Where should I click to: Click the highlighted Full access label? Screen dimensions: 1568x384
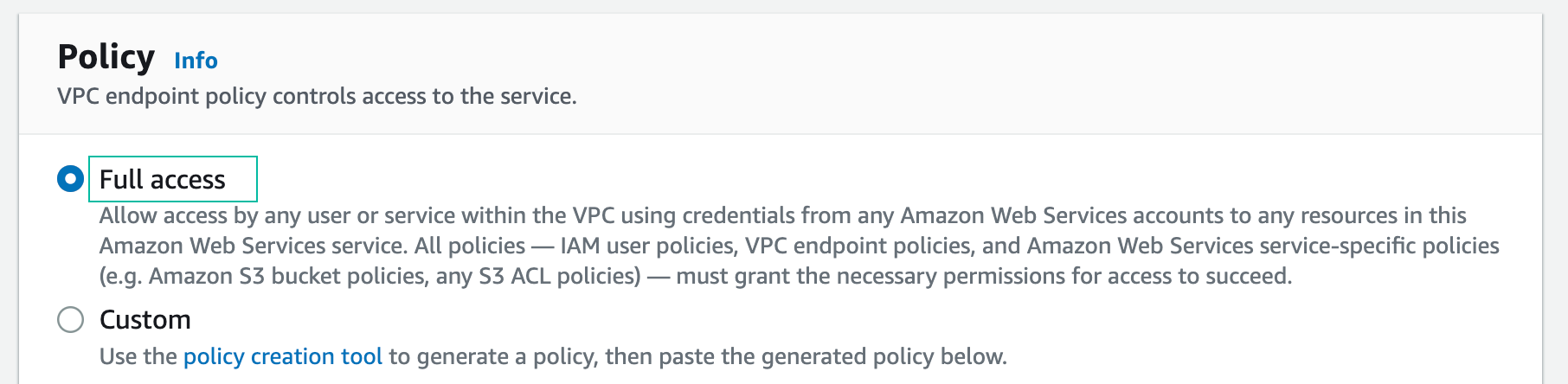(x=163, y=179)
